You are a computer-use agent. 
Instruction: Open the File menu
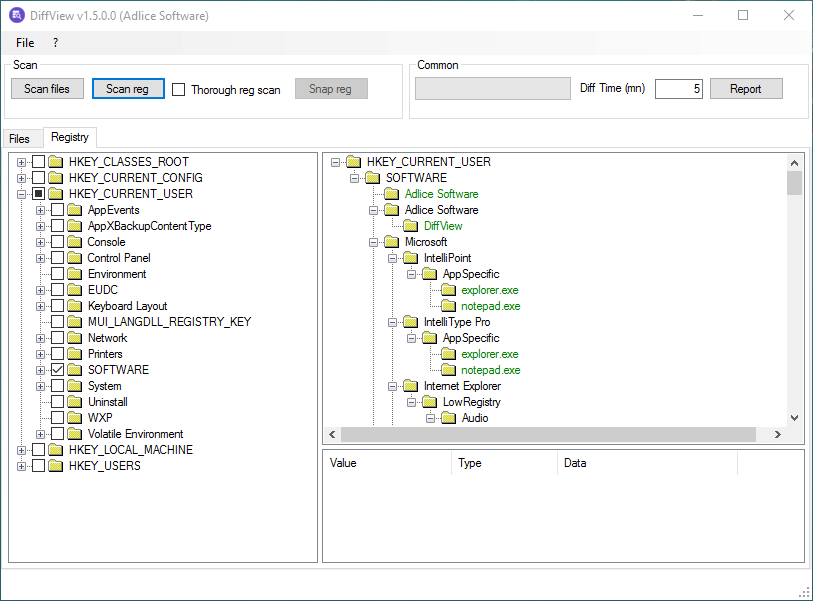pyautogui.click(x=25, y=43)
